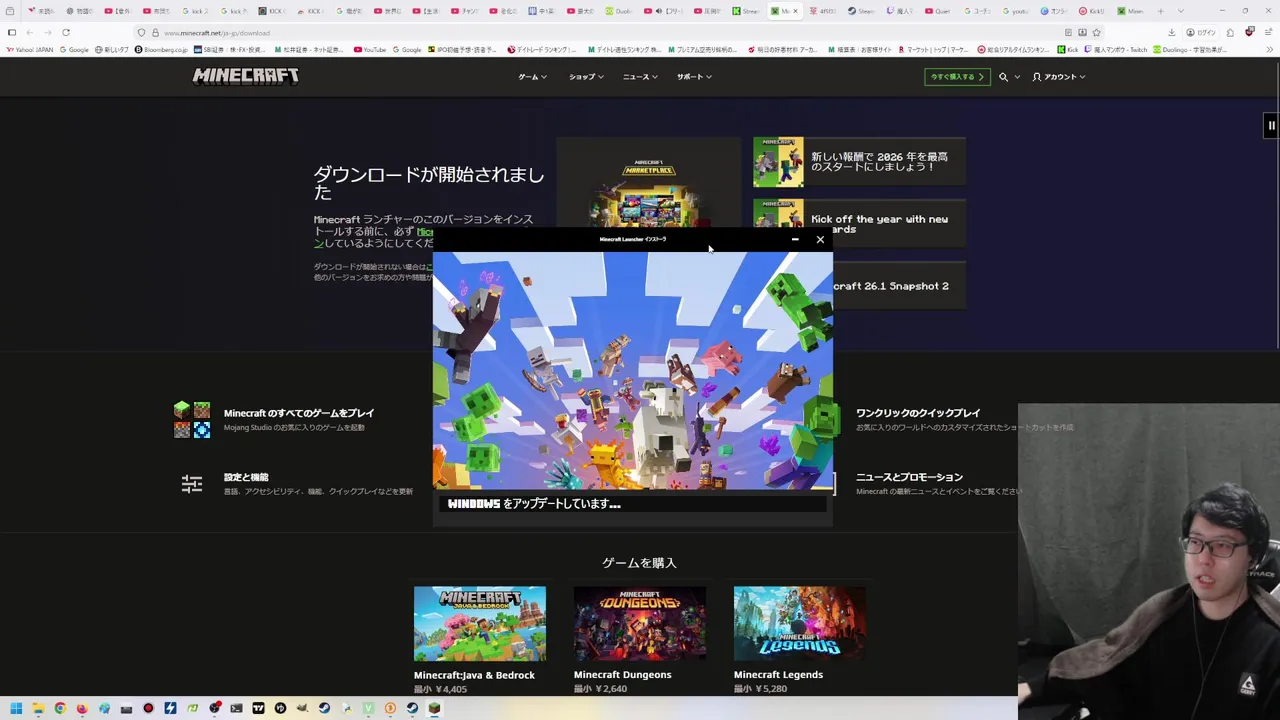Click the ニュースとプロモーション heading
This screenshot has width=1280, height=720.
pos(909,477)
